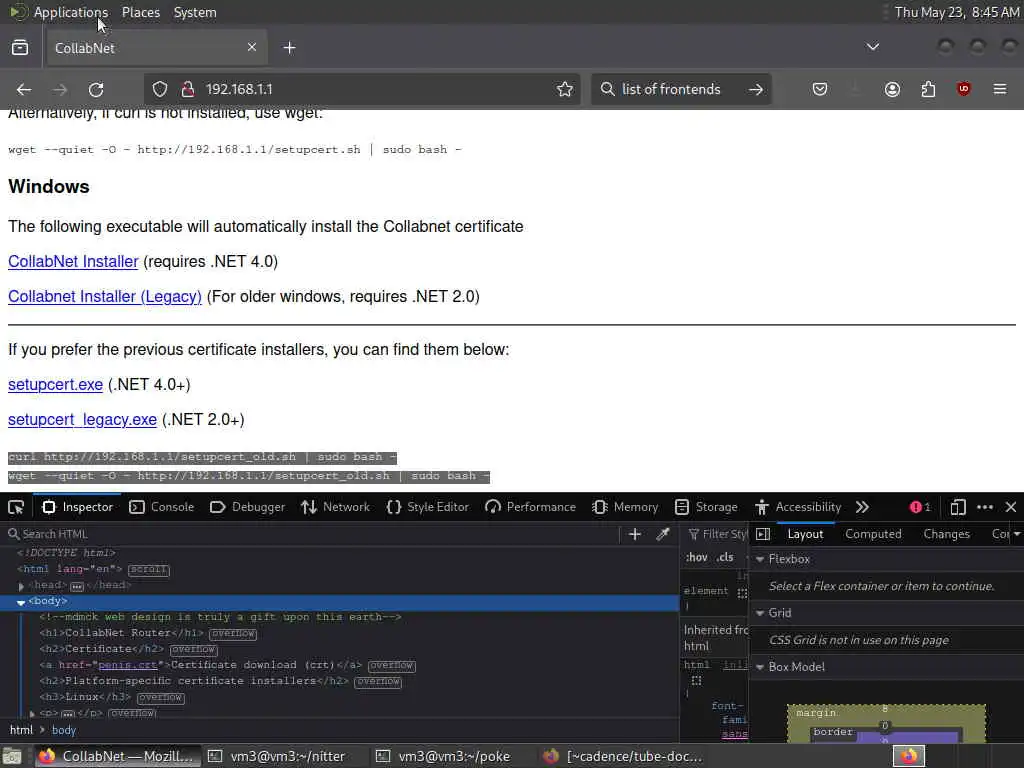This screenshot has height=768, width=1024.
Task: Click overflow badge next to CollabNet Router h1
Action: 233,633
